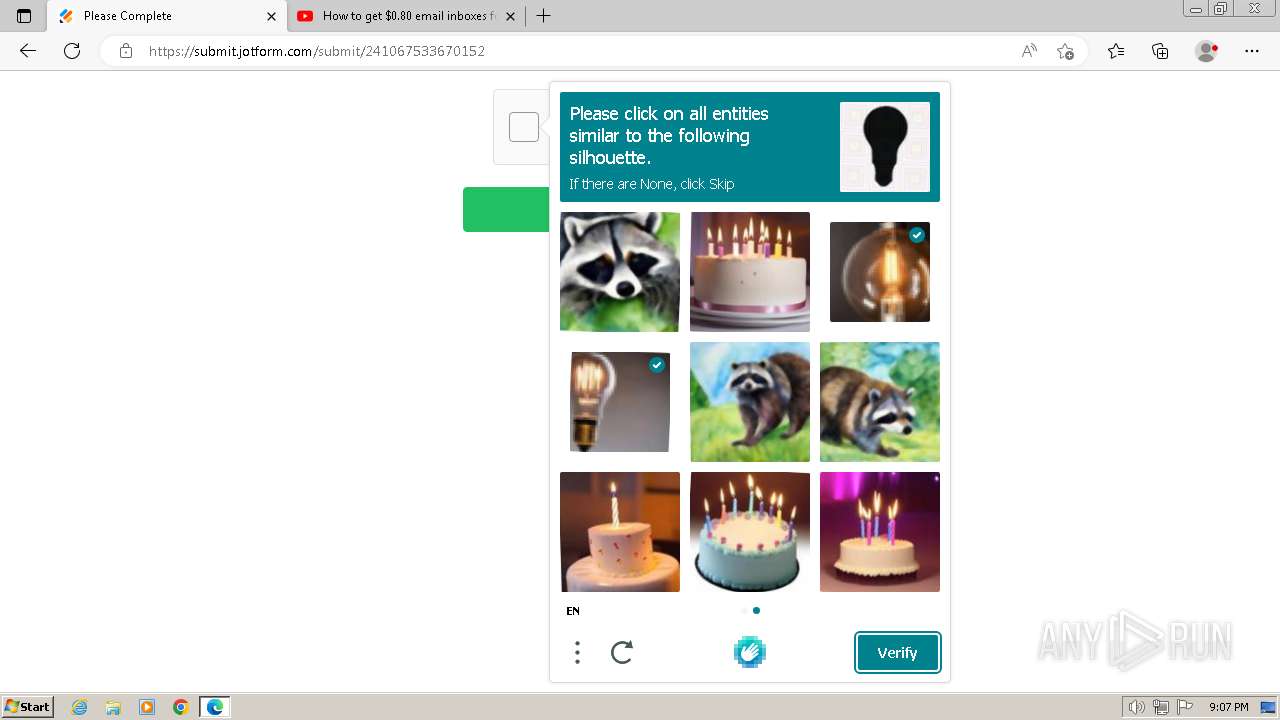Open the Windows Start menu
This screenshot has width=1280, height=720.
click(27, 707)
